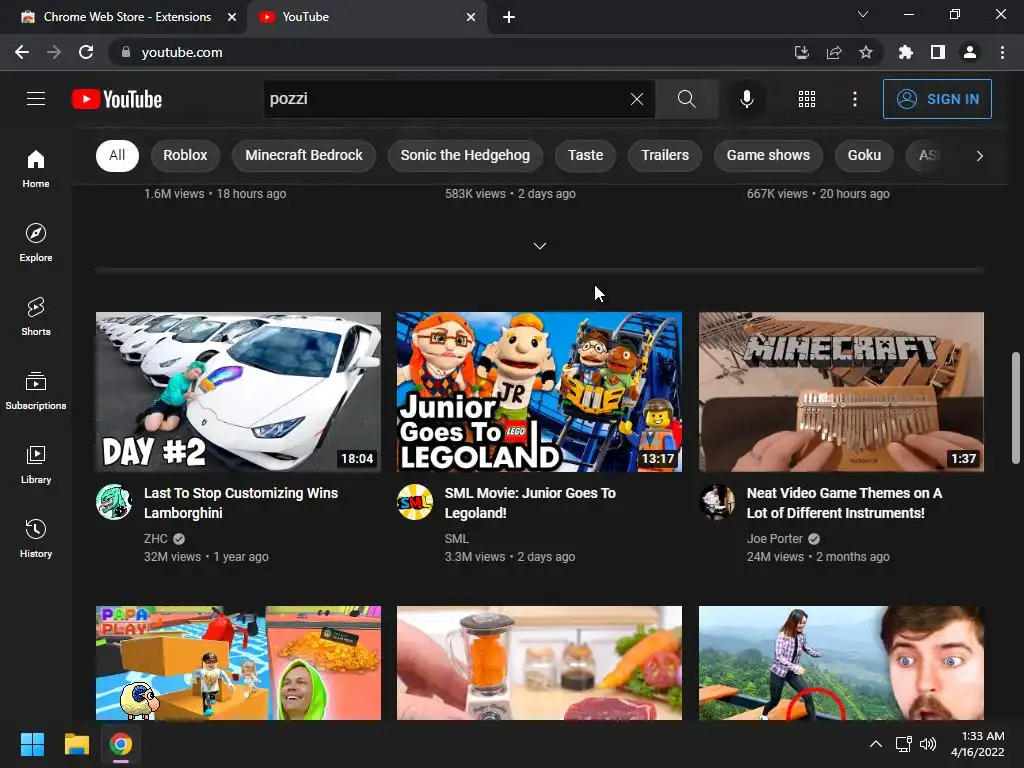Click the install app icon in address bar
Viewport: 1024px width, 768px height.
click(802, 52)
